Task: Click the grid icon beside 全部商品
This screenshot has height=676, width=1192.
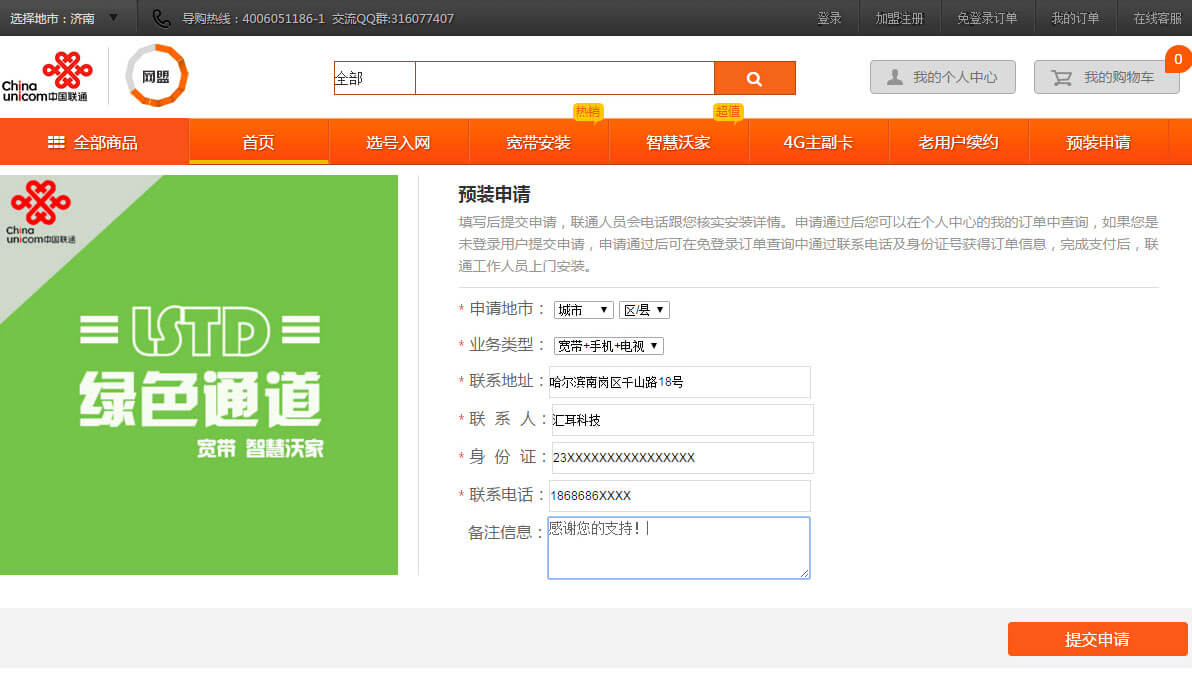Action: click(55, 142)
